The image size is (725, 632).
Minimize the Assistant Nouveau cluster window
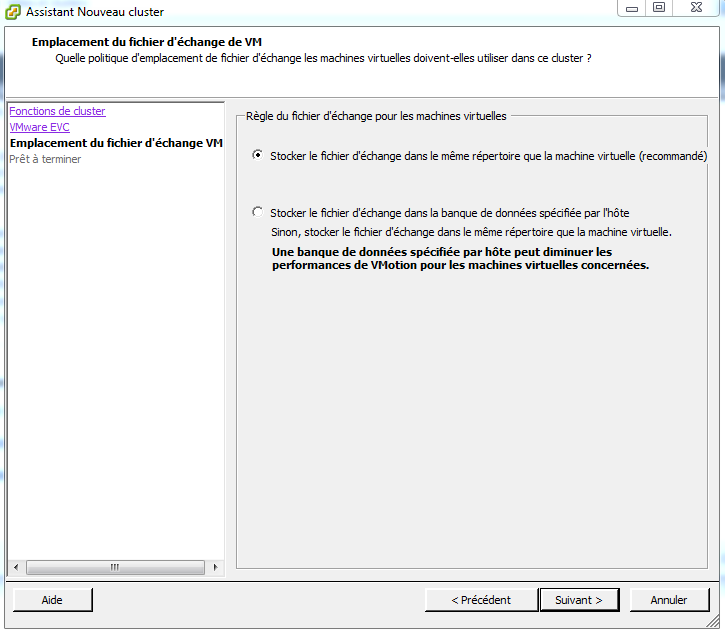(x=632, y=8)
